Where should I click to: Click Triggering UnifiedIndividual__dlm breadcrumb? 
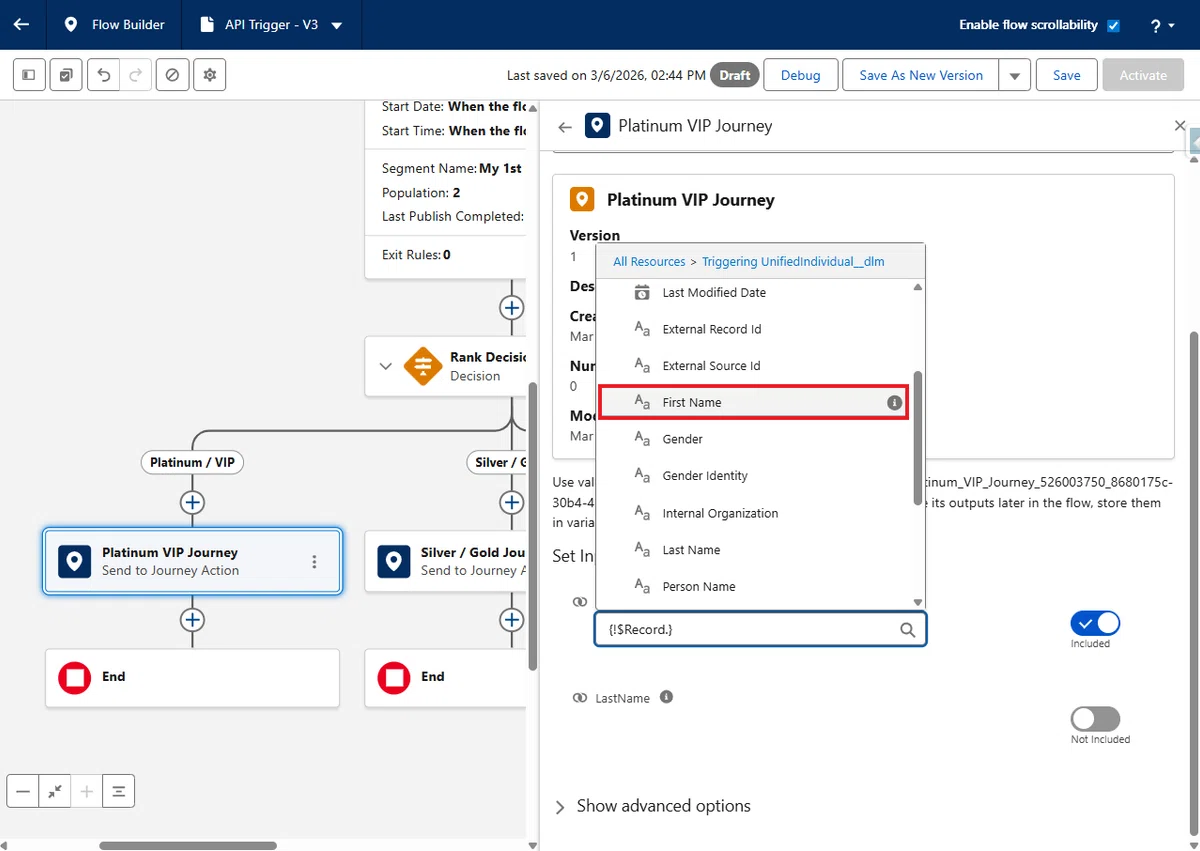(793, 261)
